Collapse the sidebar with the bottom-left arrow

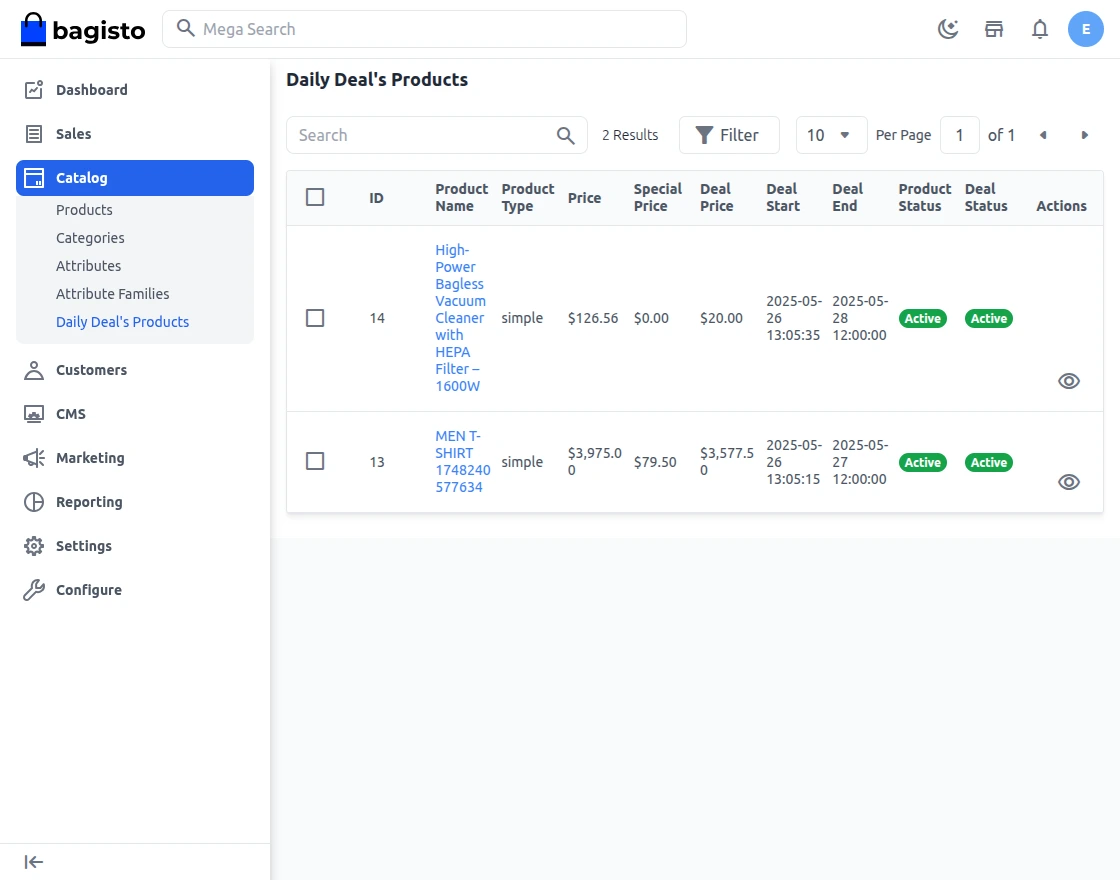point(33,861)
